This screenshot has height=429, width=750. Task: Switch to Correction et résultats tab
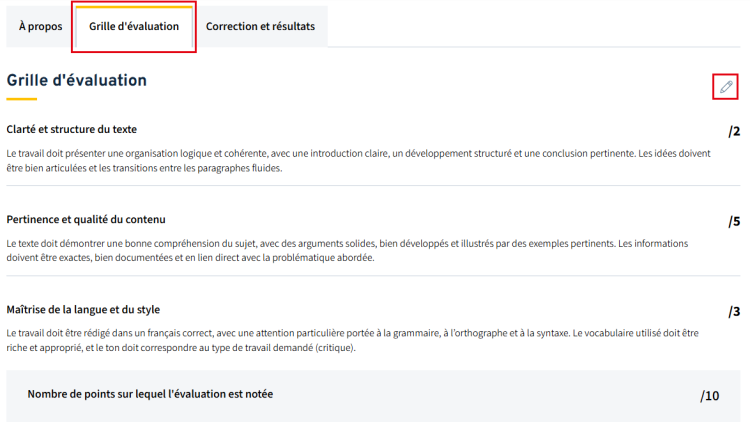pyautogui.click(x=260, y=26)
